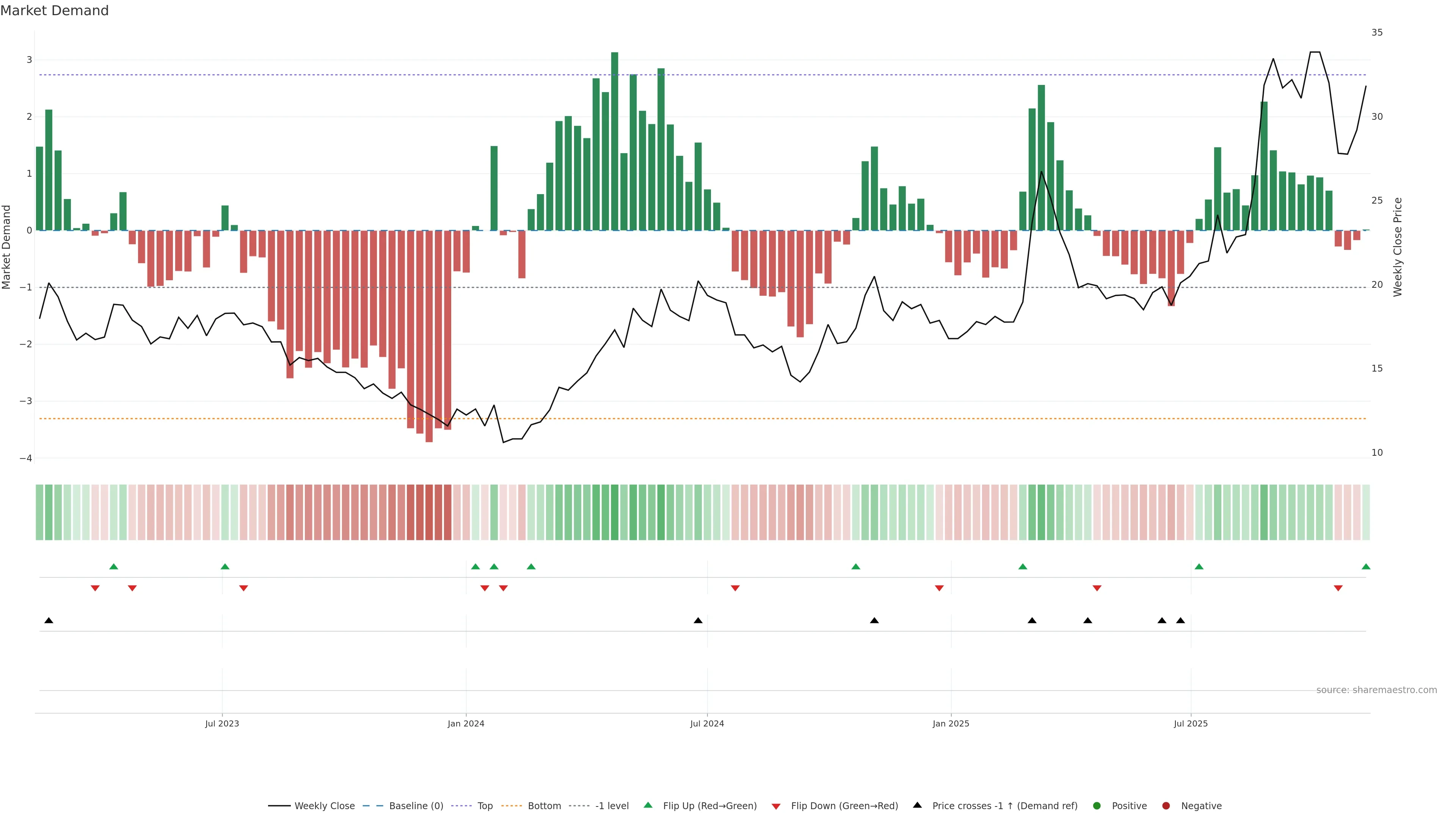The image size is (1456, 819).
Task: Click the Bottom legend line marker
Action: click(x=511, y=806)
